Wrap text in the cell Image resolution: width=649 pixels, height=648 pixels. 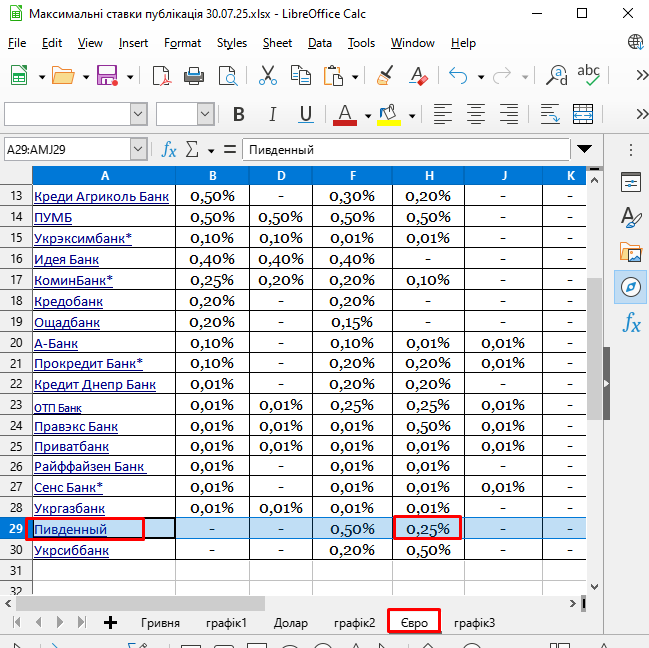tap(550, 114)
